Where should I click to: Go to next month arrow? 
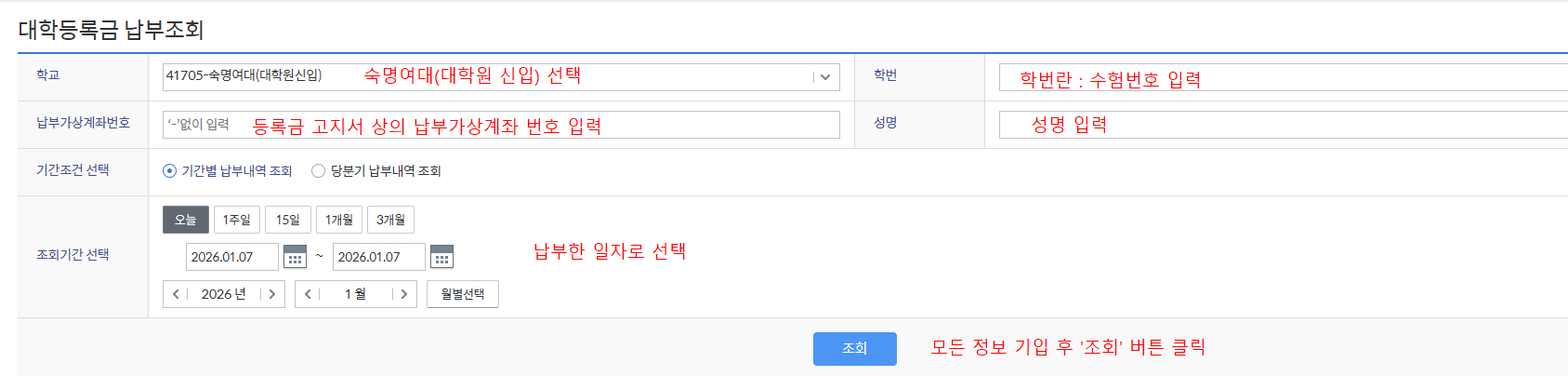pos(403,294)
